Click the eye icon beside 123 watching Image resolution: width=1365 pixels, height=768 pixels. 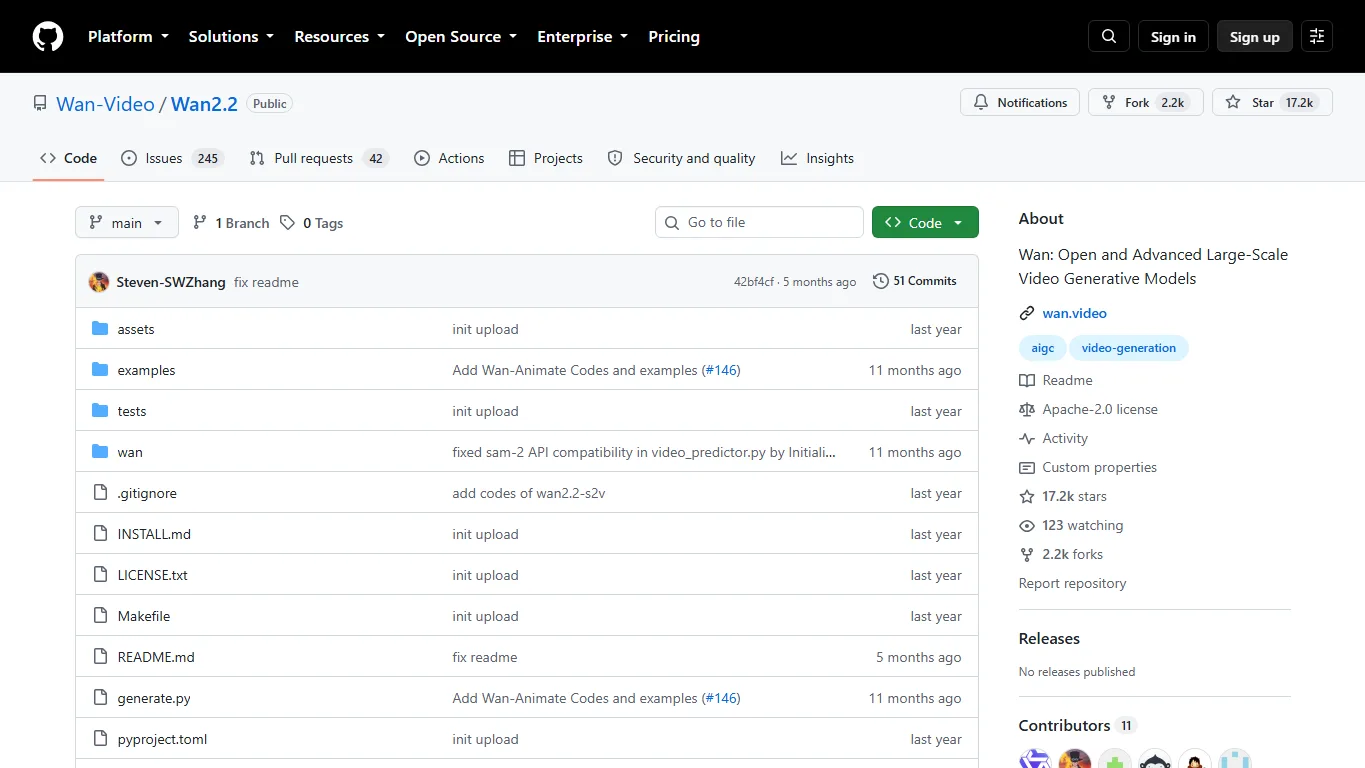point(1027,525)
